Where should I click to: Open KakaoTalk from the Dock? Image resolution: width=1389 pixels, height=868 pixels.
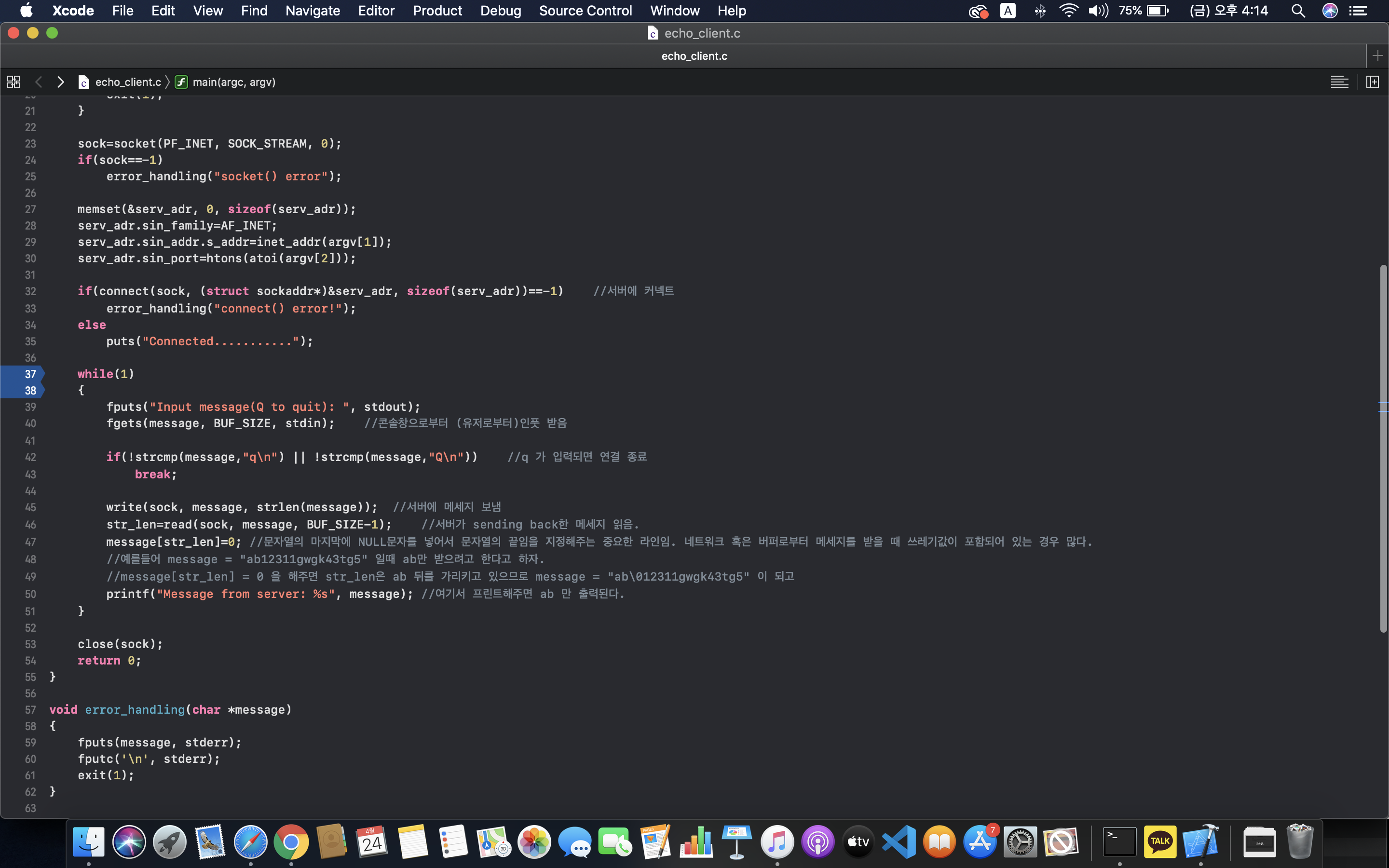tap(1160, 842)
